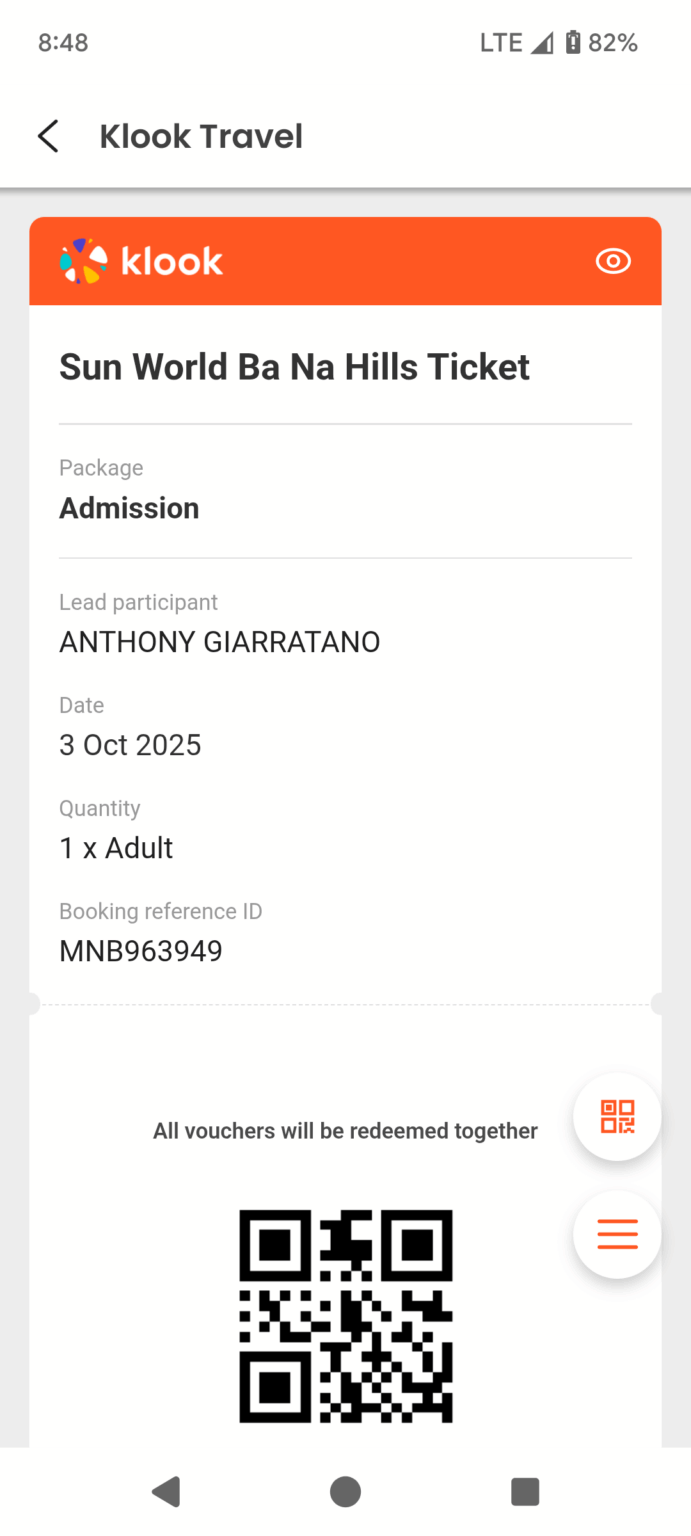
Task: Tap the battery status icon
Action: (x=573, y=42)
